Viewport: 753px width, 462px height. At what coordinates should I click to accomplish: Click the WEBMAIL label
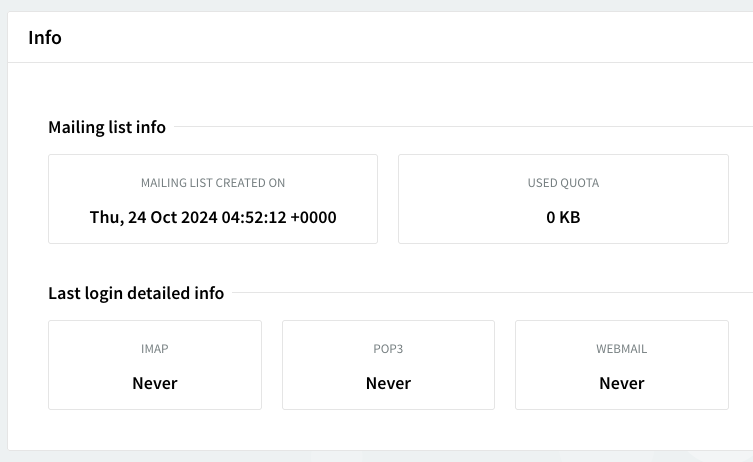pos(621,349)
